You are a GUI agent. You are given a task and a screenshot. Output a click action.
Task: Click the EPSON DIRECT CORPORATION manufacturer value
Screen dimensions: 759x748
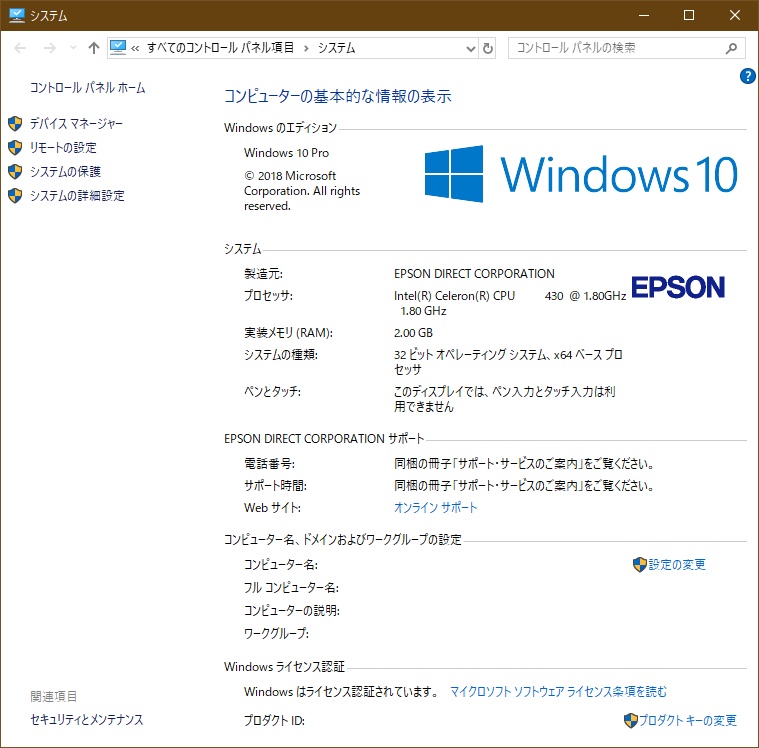coord(474,274)
